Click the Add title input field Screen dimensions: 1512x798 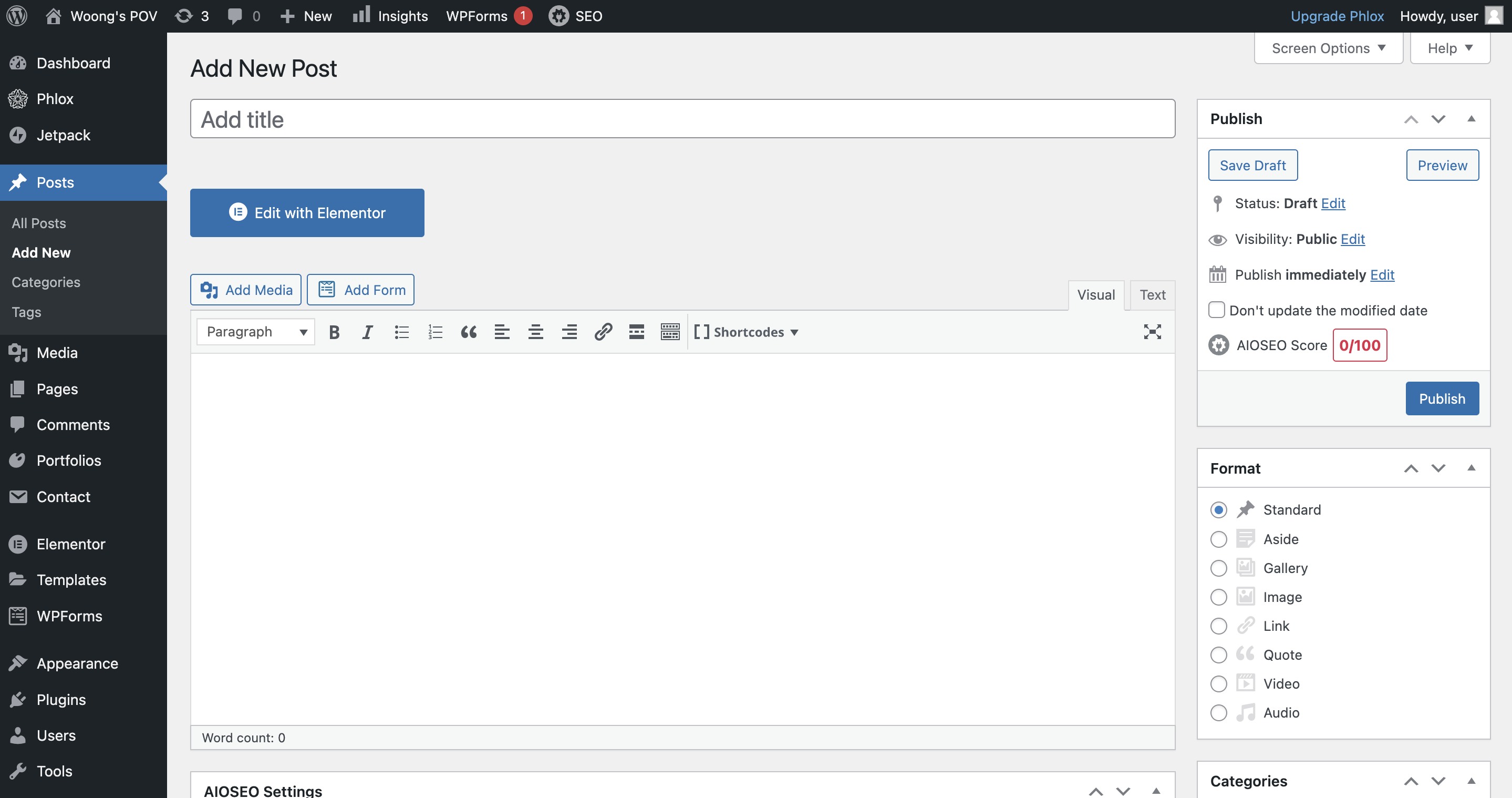[682, 119]
